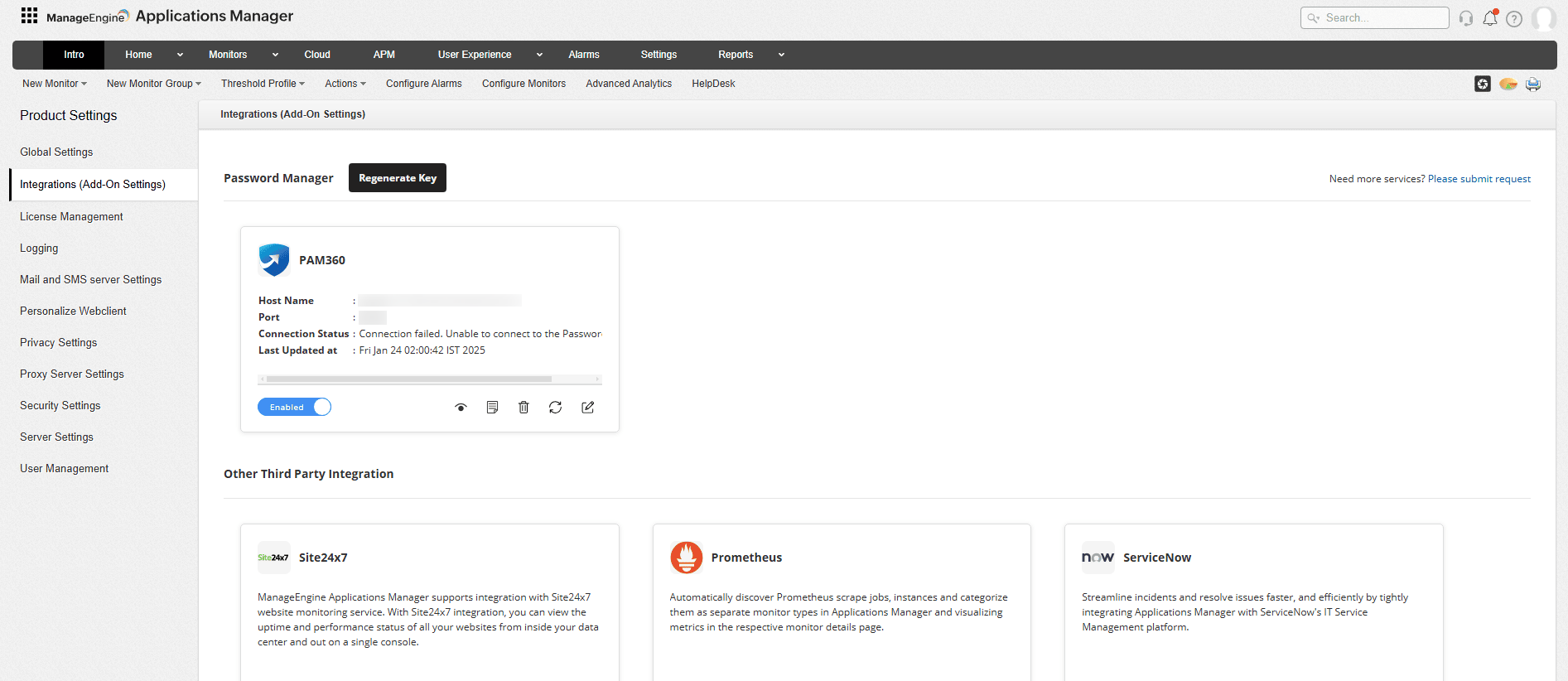
Task: Open the PAM360 log notes icon
Action: [492, 408]
